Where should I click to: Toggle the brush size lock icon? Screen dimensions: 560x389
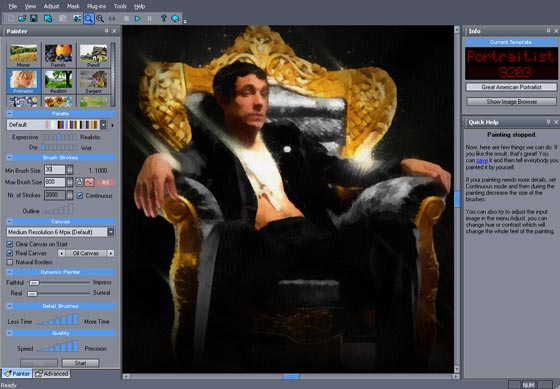[x=79, y=182]
